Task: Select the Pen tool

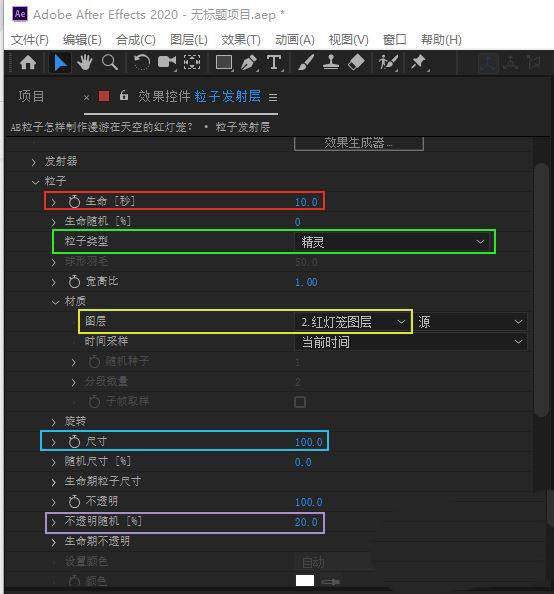Action: pos(249,63)
